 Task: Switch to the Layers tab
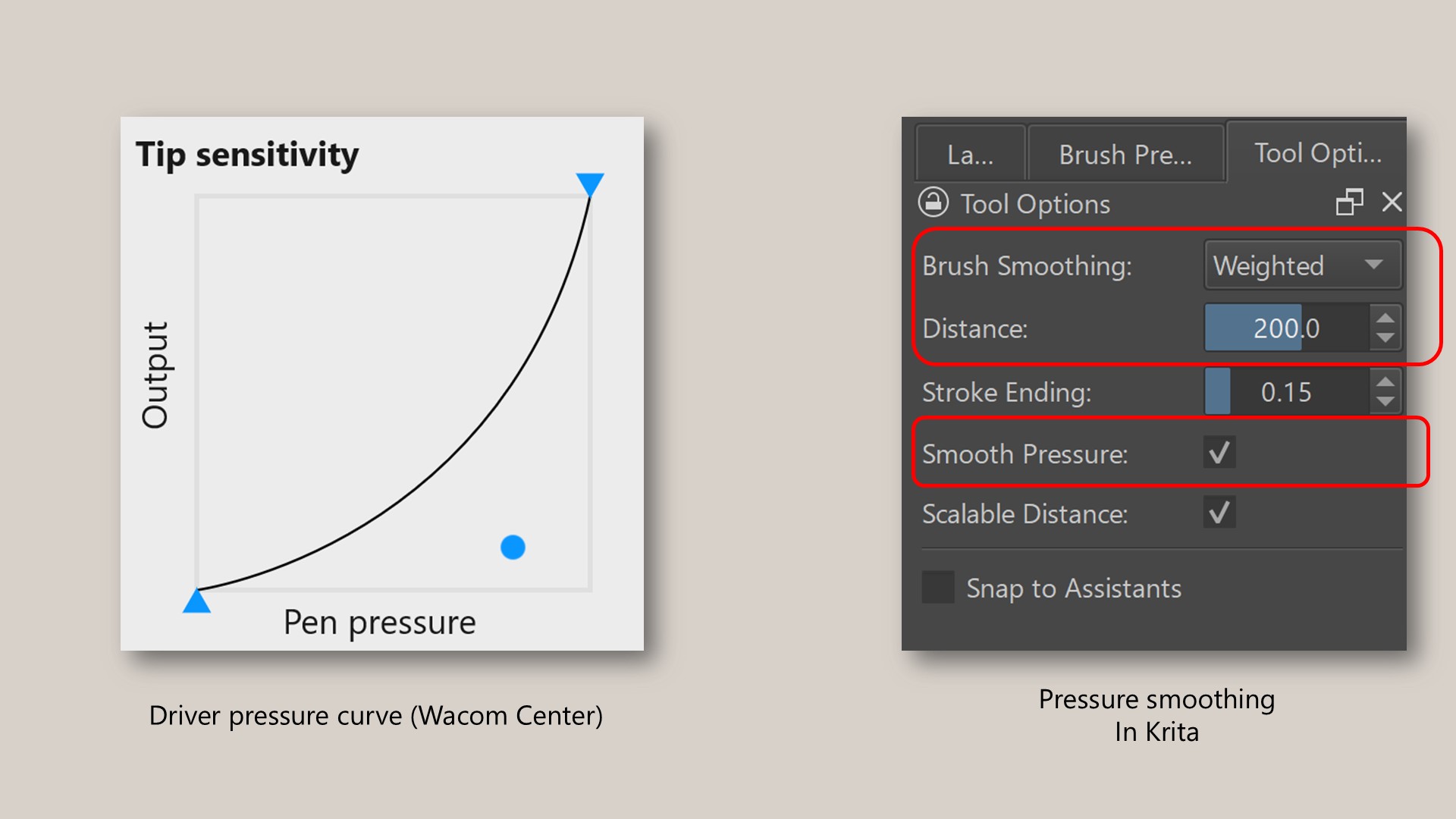[970, 155]
